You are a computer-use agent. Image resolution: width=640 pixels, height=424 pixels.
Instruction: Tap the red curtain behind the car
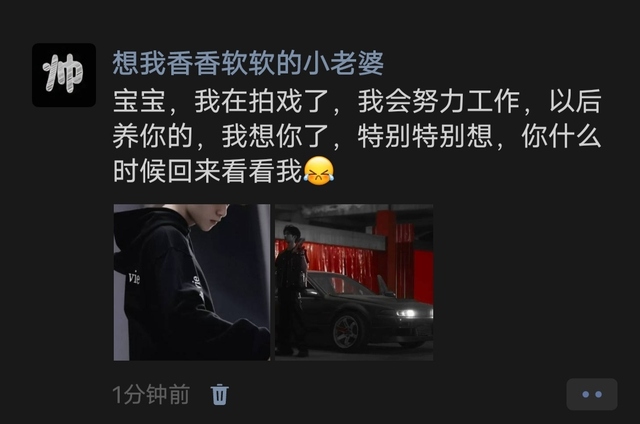point(339,261)
